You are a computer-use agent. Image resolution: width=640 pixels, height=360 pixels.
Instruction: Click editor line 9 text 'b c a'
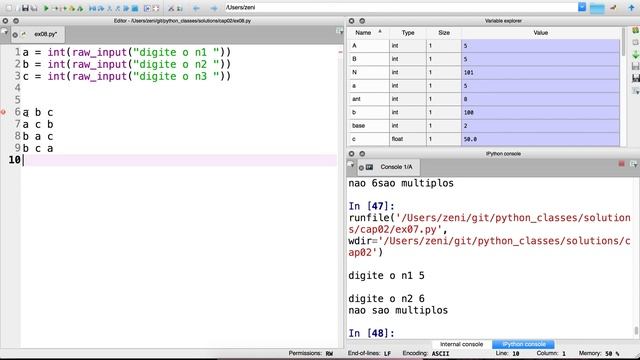tap(38, 149)
